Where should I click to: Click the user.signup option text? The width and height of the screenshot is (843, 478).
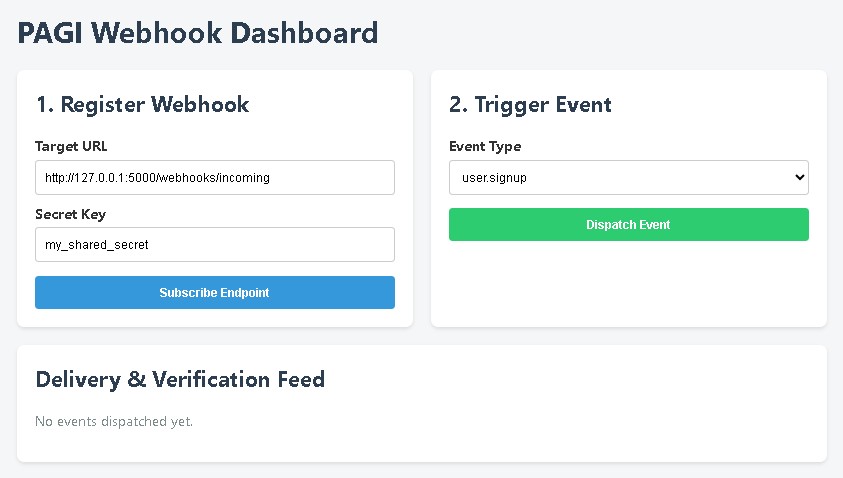[x=494, y=178]
